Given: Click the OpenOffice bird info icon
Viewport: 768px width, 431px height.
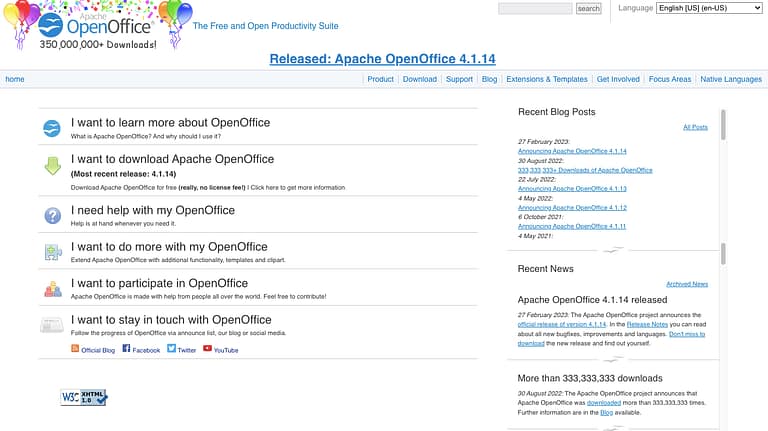Looking at the screenshot, I should tap(52, 128).
